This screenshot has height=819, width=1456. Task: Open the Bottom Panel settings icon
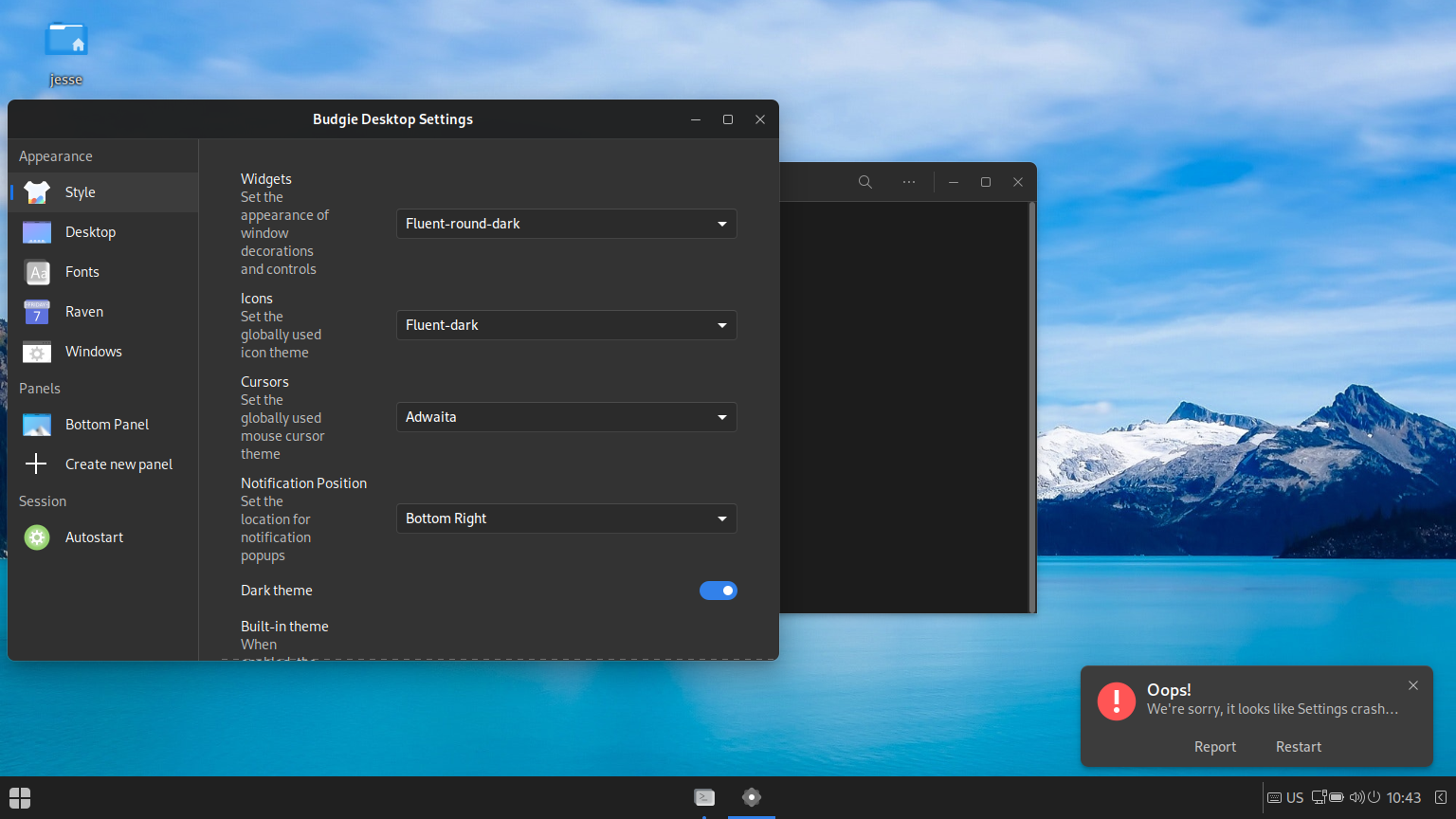coord(37,425)
